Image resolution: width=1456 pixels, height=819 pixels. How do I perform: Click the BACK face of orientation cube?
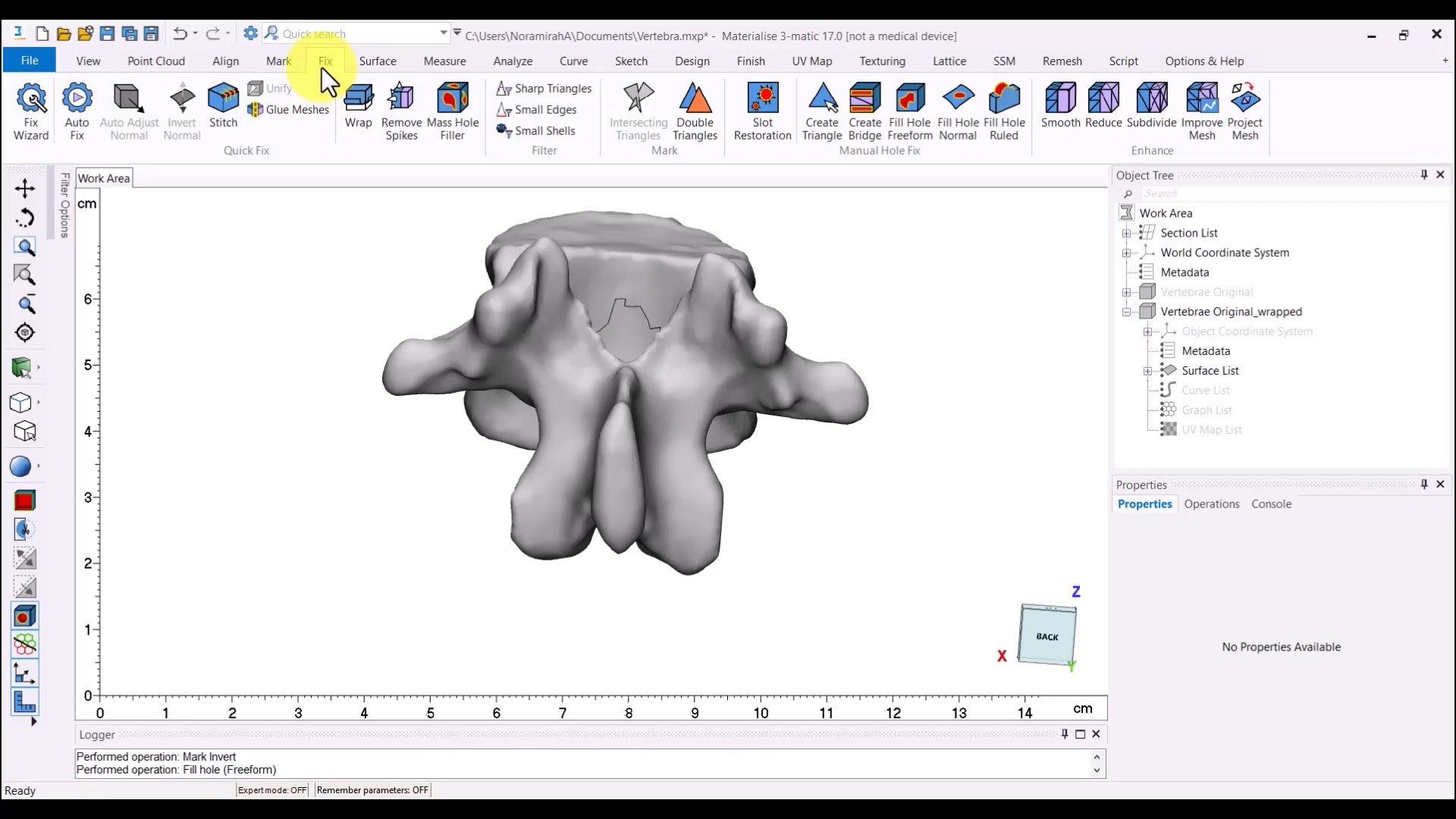1047,637
